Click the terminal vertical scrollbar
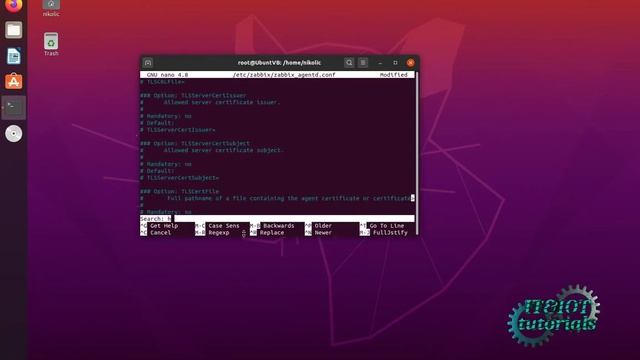The width and height of the screenshot is (640, 360). [x=416, y=153]
